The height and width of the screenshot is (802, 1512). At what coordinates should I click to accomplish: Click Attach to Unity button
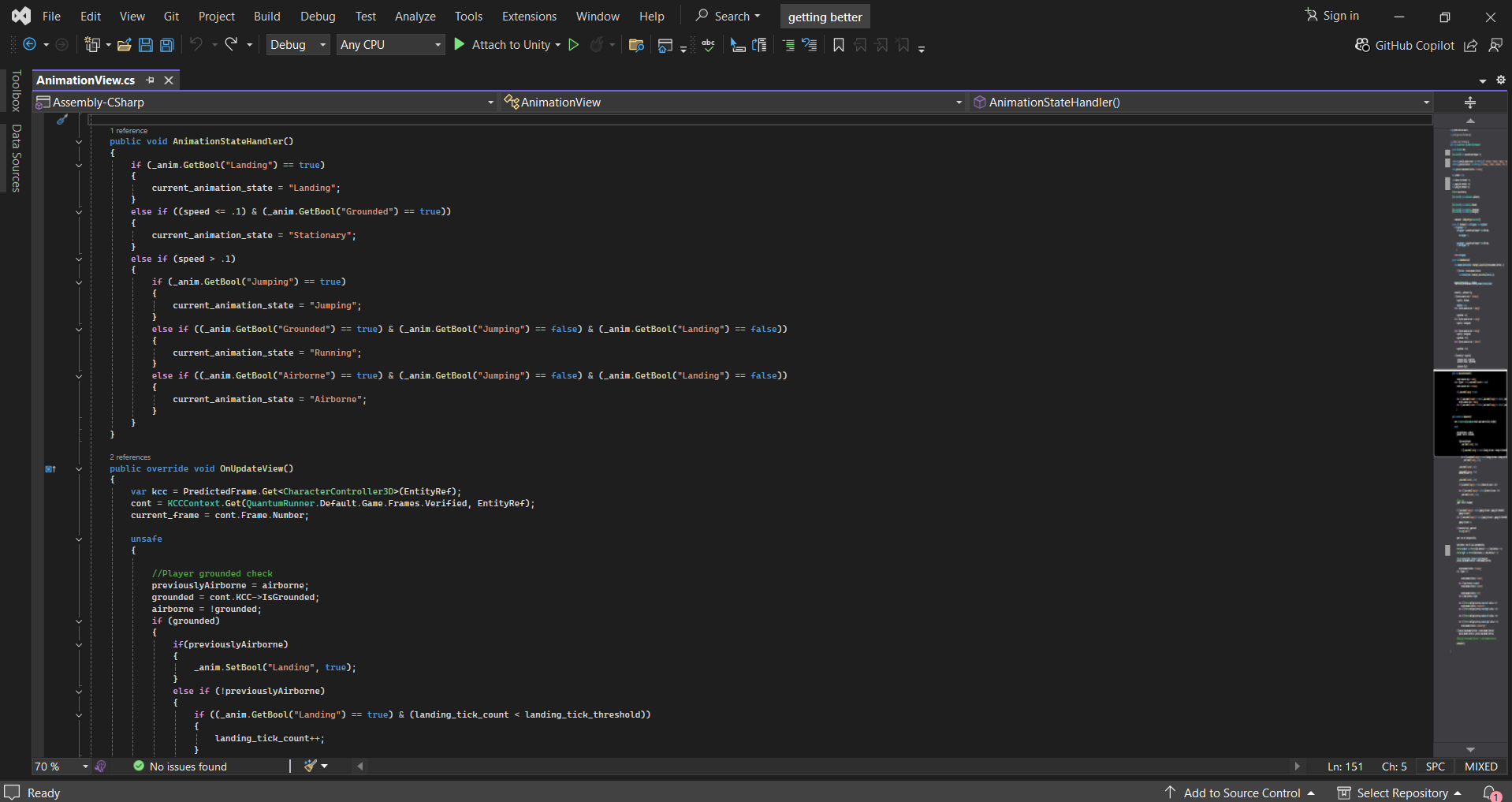510,45
